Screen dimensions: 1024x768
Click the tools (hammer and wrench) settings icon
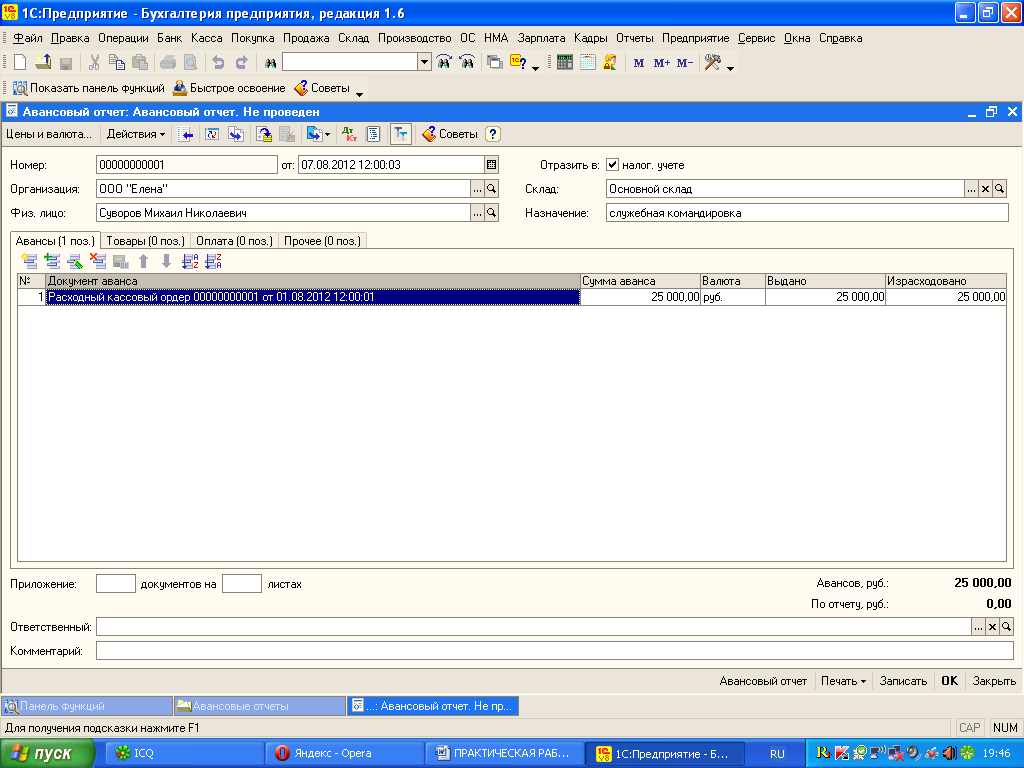(712, 62)
